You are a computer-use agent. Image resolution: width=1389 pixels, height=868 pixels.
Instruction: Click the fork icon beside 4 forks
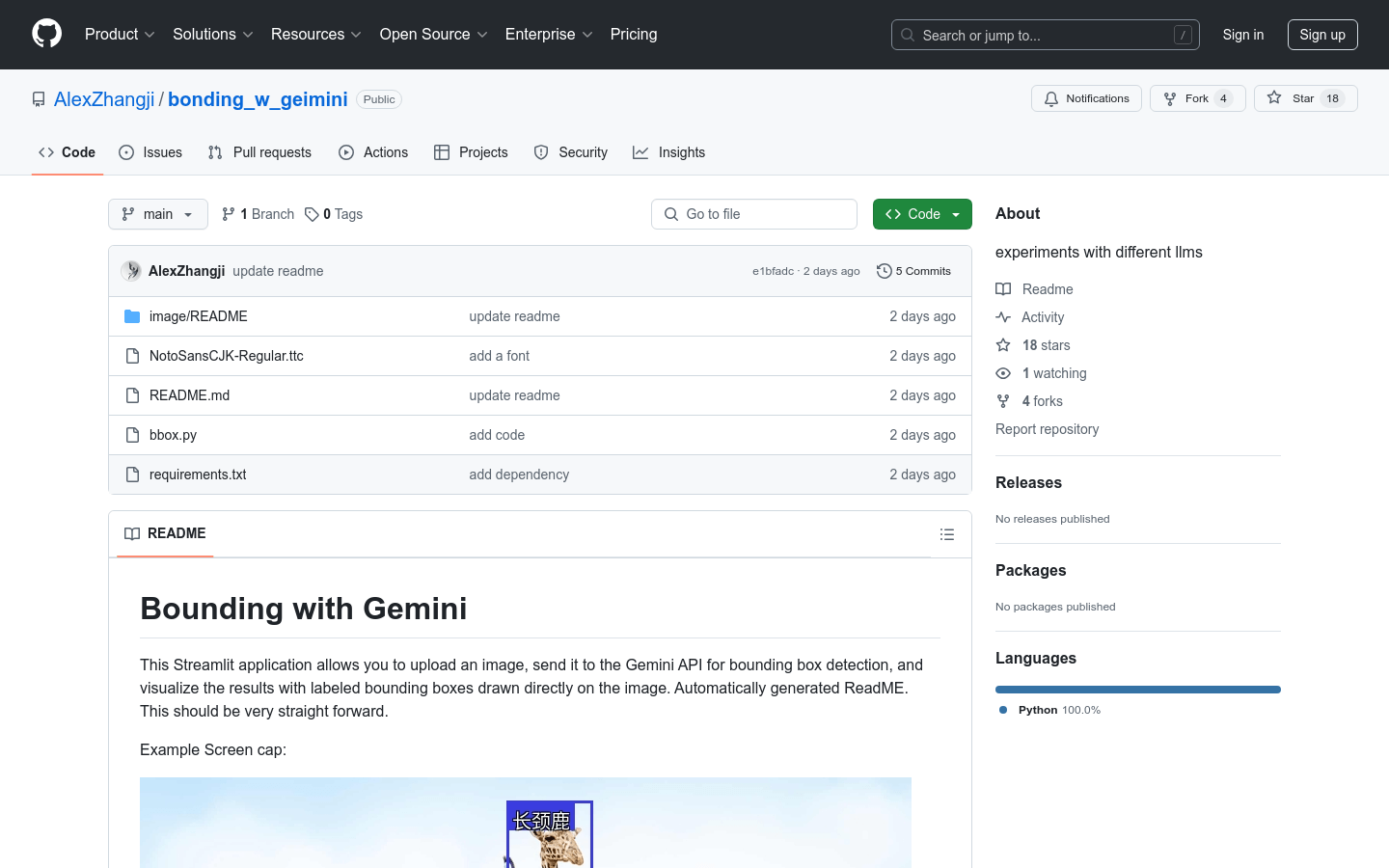tap(1003, 401)
